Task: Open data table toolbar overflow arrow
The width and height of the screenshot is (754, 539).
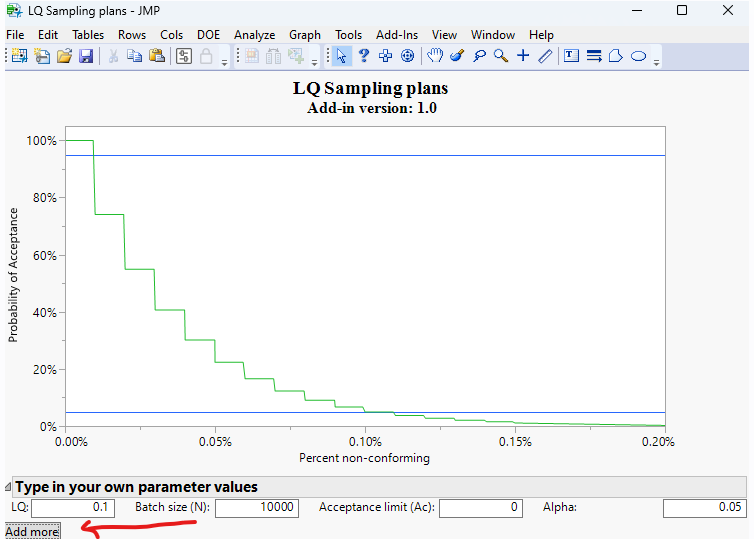Action: 314,63
